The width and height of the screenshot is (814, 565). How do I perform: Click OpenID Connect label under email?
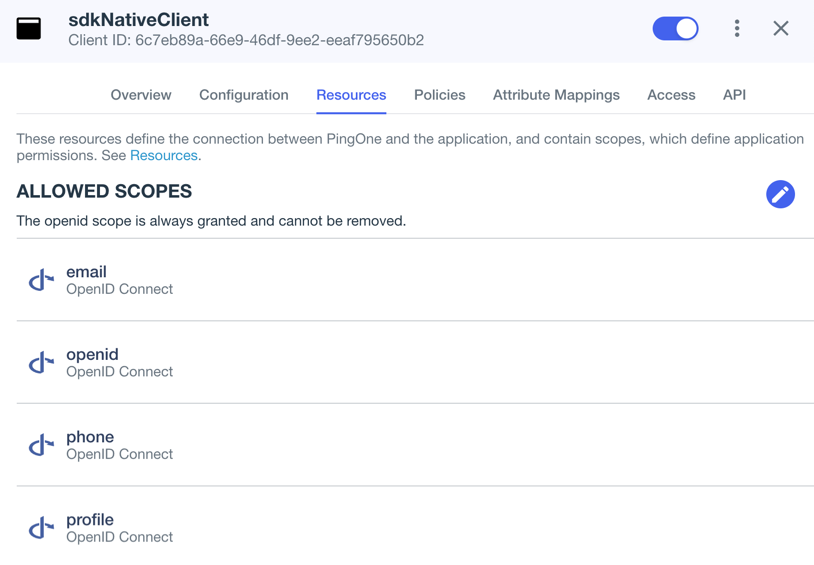pyautogui.click(x=119, y=289)
